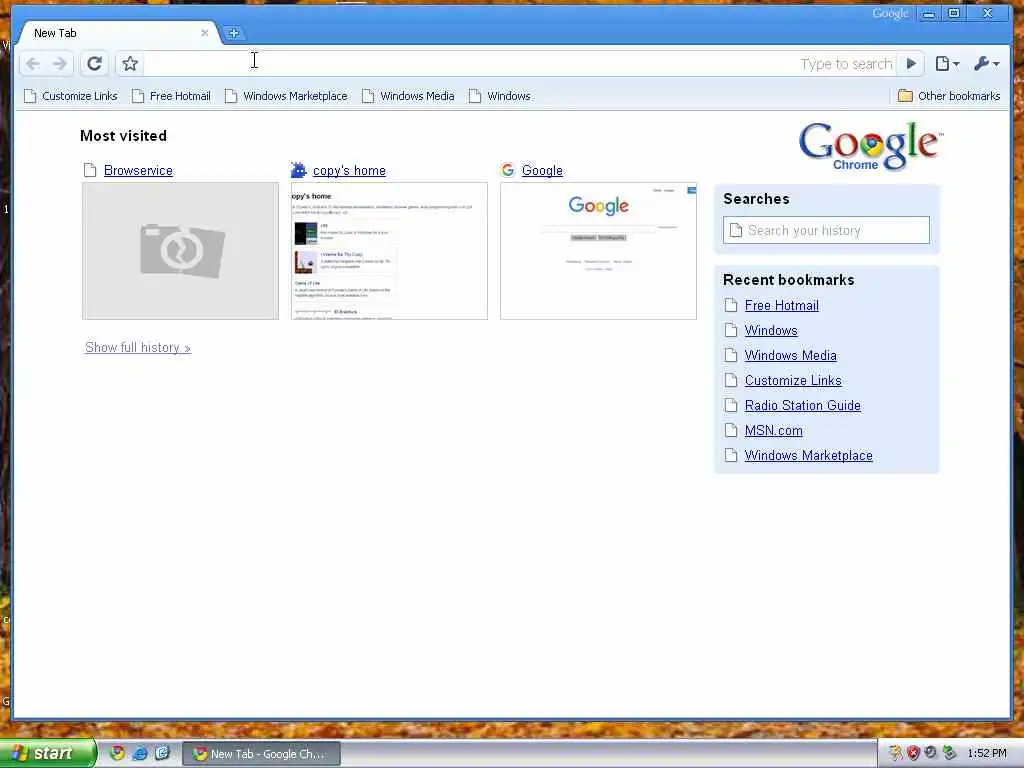The width and height of the screenshot is (1024, 768).
Task: Bookmark this page with the star icon
Action: [x=130, y=63]
